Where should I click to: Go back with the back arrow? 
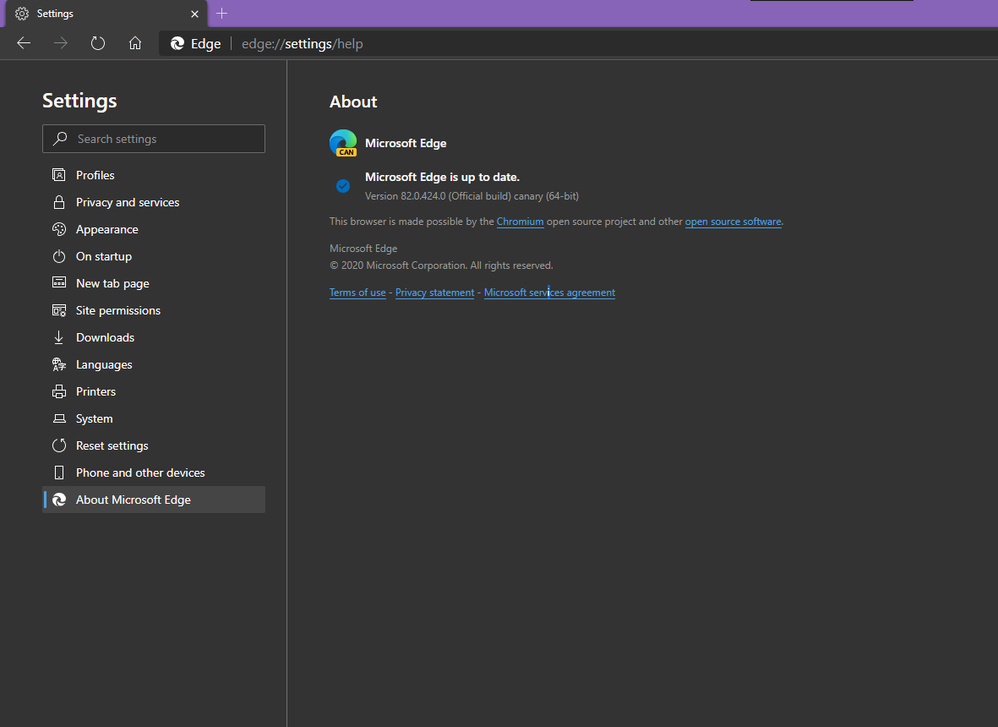pos(24,43)
